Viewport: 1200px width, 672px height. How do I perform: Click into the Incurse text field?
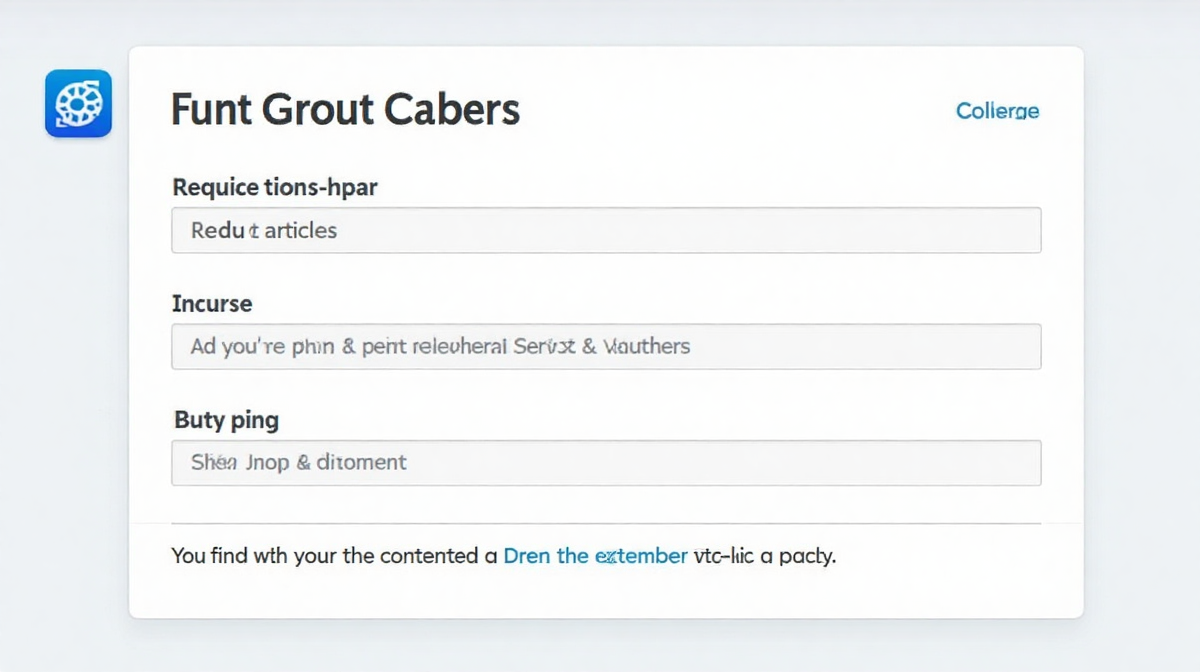coord(606,347)
